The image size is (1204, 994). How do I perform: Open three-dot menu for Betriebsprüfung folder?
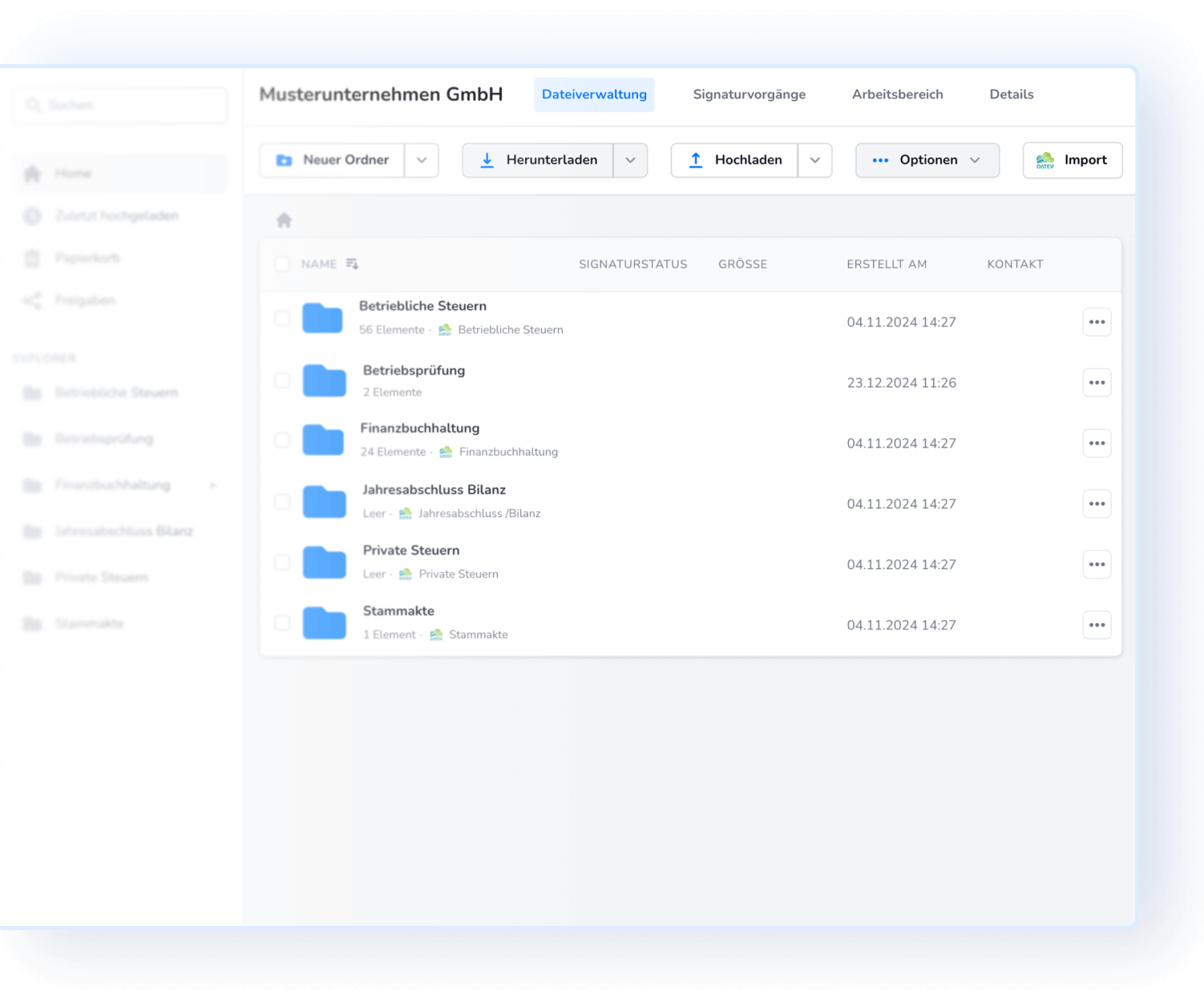[1097, 382]
